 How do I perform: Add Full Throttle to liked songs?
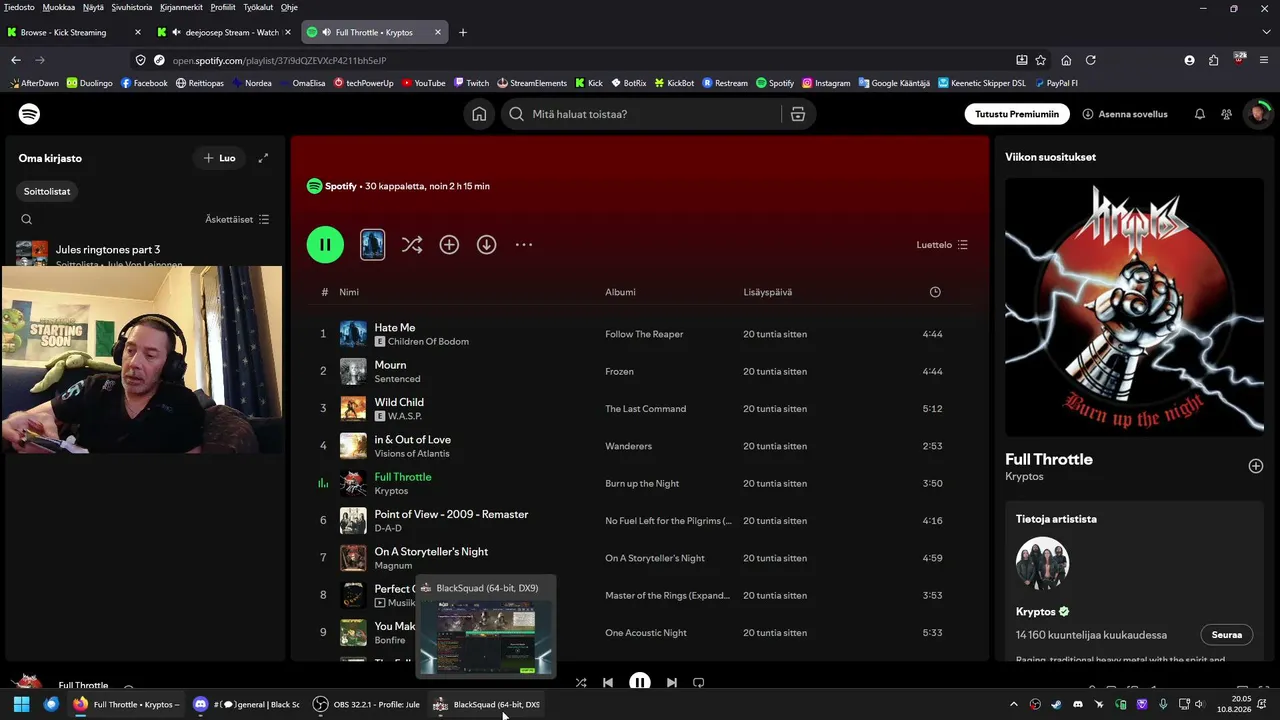tap(1256, 466)
